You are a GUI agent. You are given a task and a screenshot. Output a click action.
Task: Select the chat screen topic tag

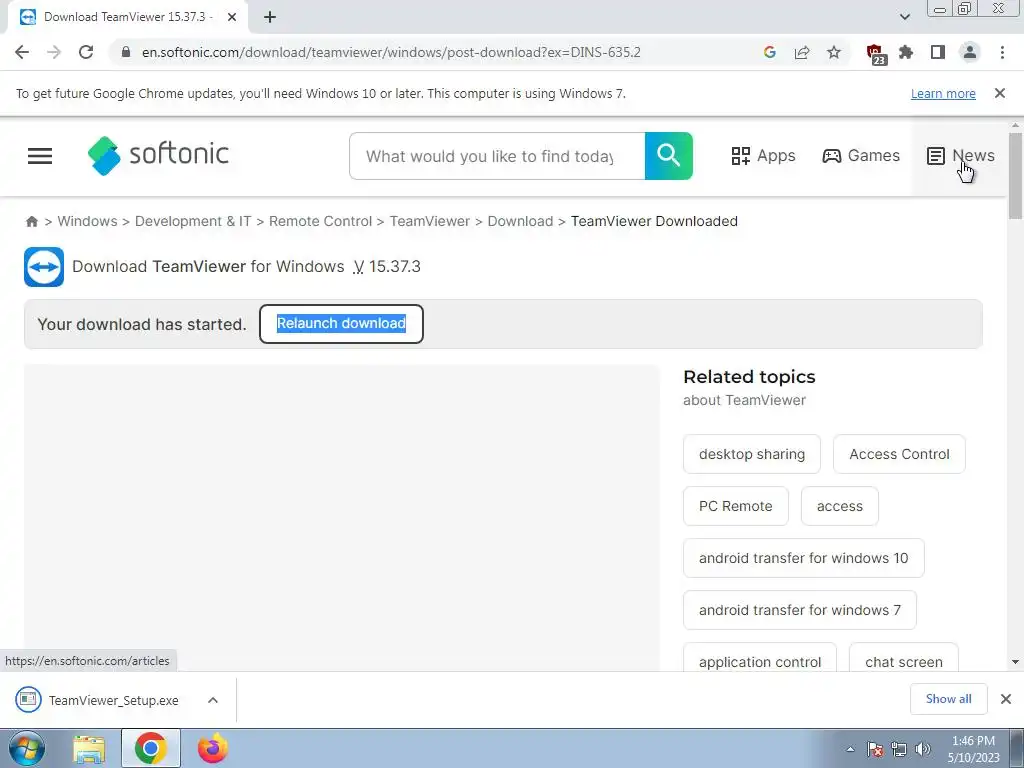[x=903, y=658]
